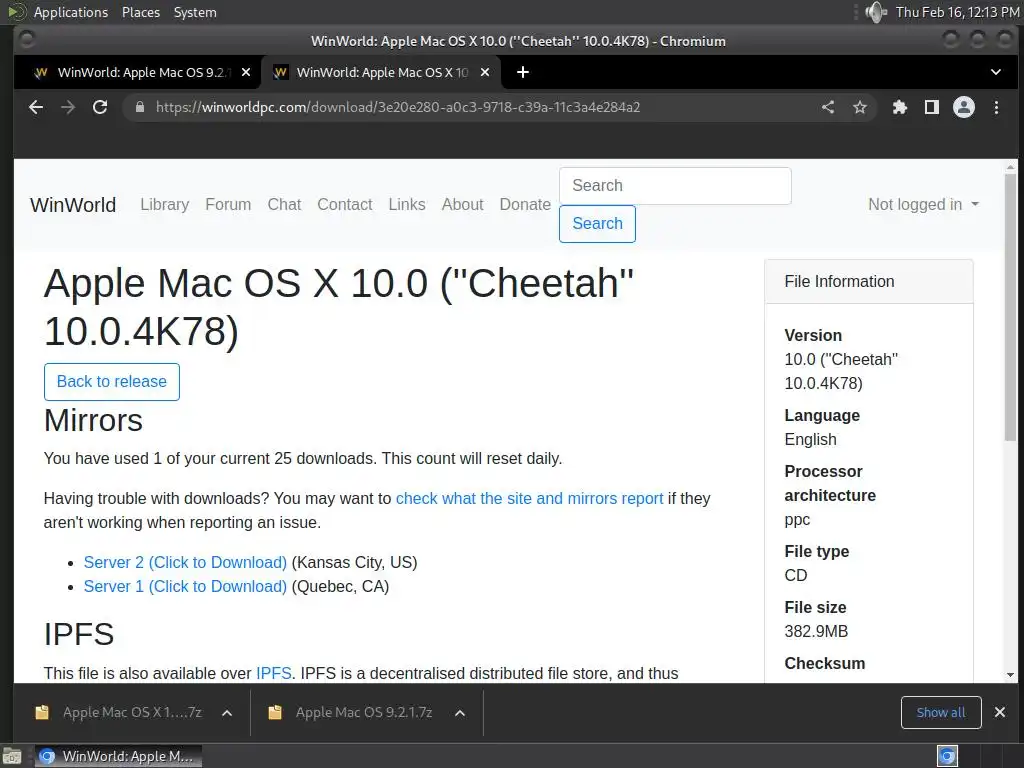Viewport: 1024px width, 768px height.
Task: Bookmark this page with the star
Action: [x=860, y=107]
